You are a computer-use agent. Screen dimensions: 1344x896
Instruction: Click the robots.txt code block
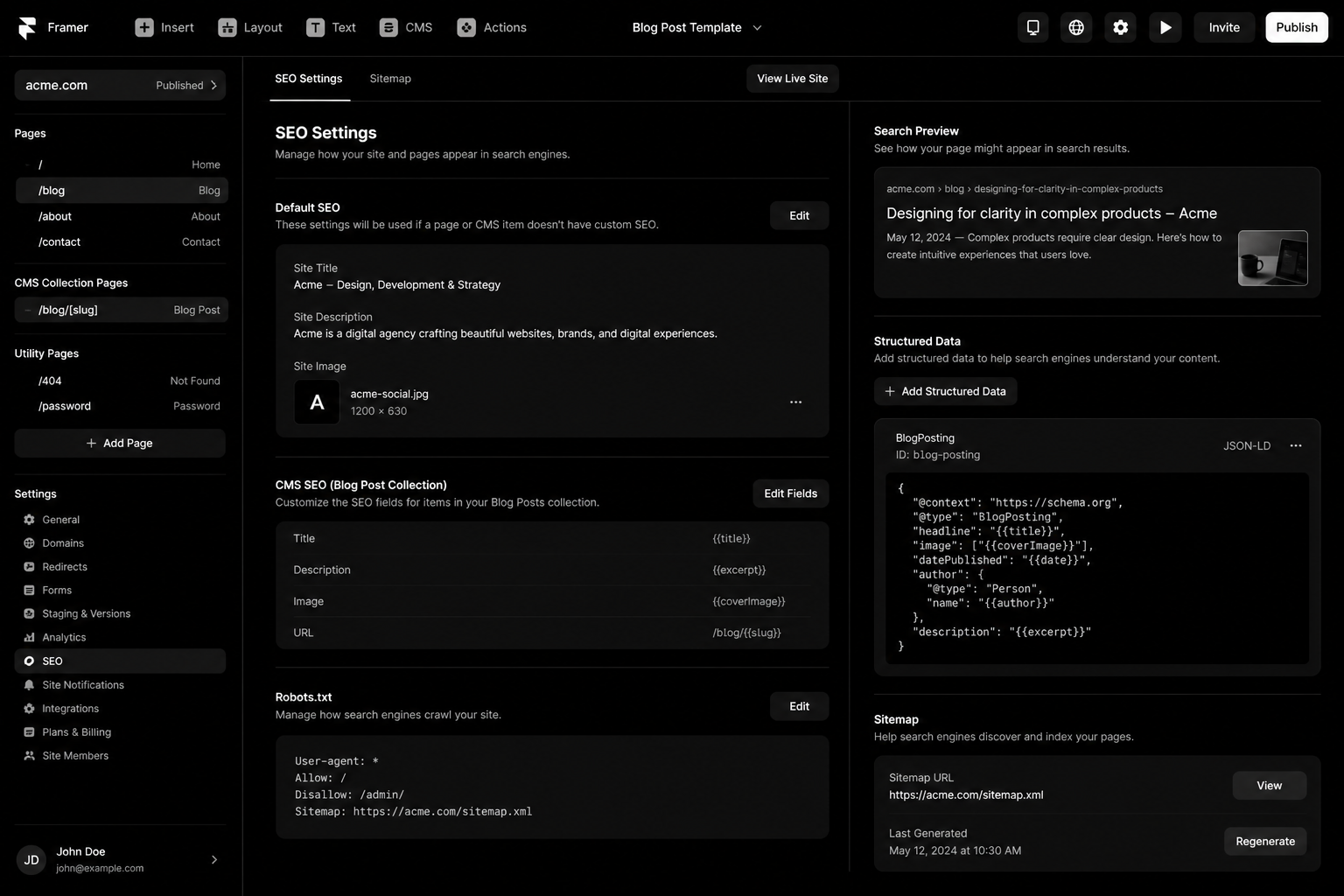[x=552, y=787]
